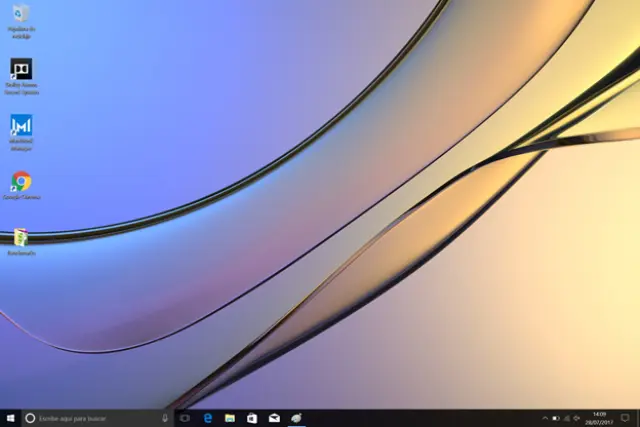640x427 pixels.
Task: Open the Recycle Bin desktop icon
Action: pos(21,14)
